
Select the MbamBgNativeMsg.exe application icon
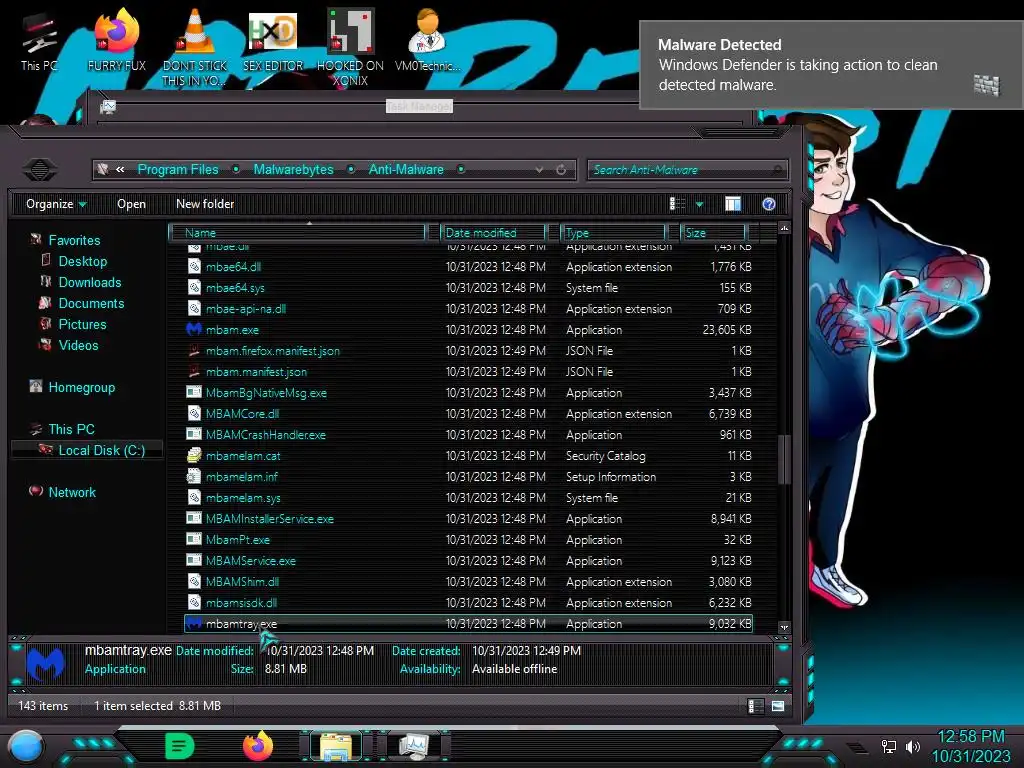(194, 392)
